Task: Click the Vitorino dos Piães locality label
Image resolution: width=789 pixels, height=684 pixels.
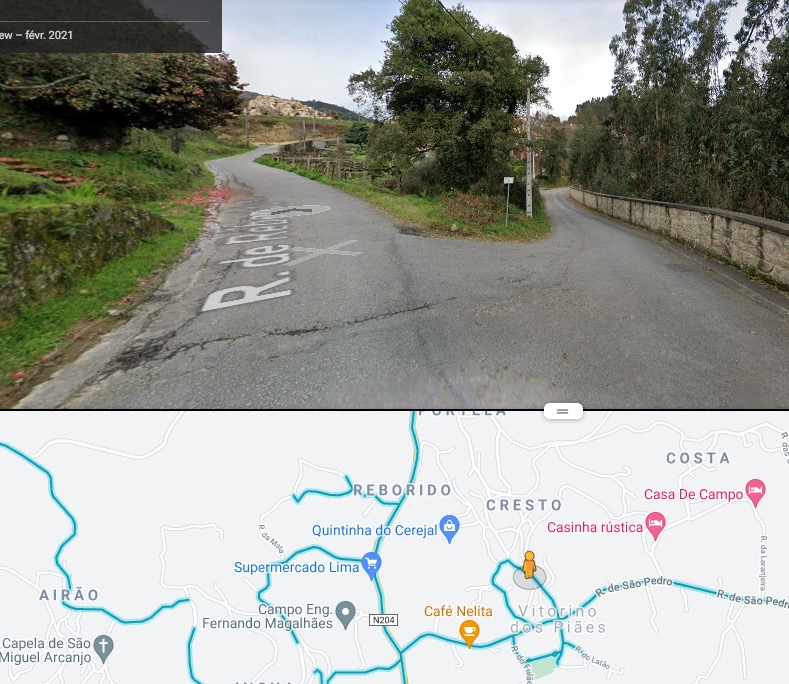Action: point(558,619)
